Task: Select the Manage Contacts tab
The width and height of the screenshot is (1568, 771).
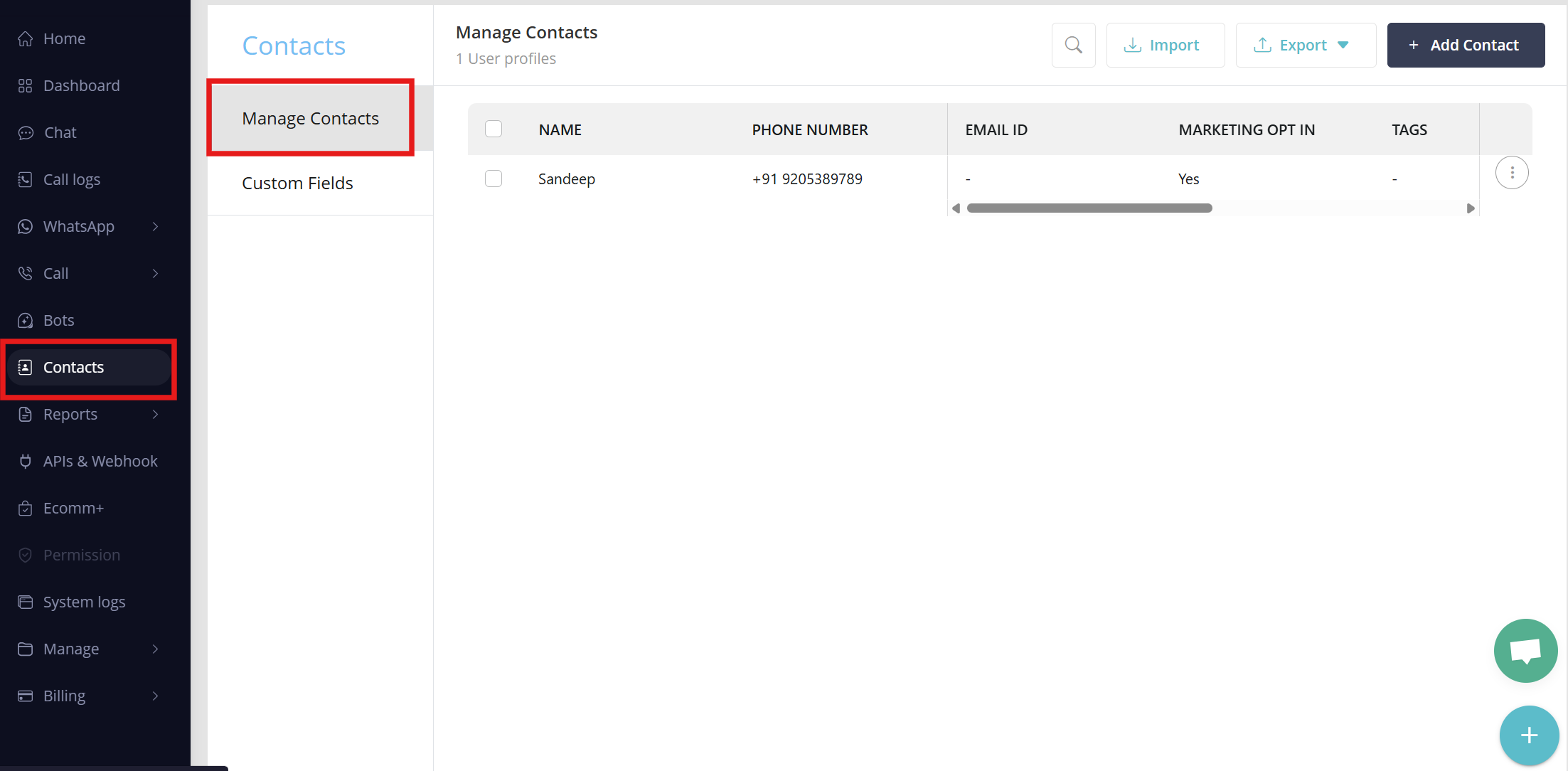Action: point(310,118)
